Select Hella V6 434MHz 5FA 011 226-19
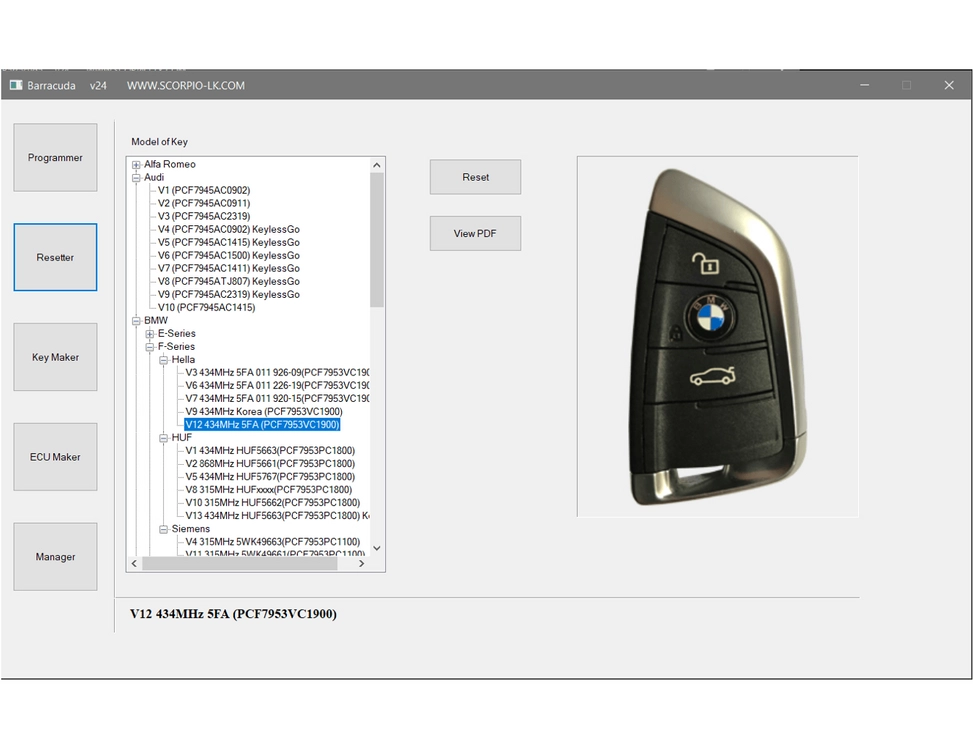Screen dimensions: 973x750 [277, 385]
